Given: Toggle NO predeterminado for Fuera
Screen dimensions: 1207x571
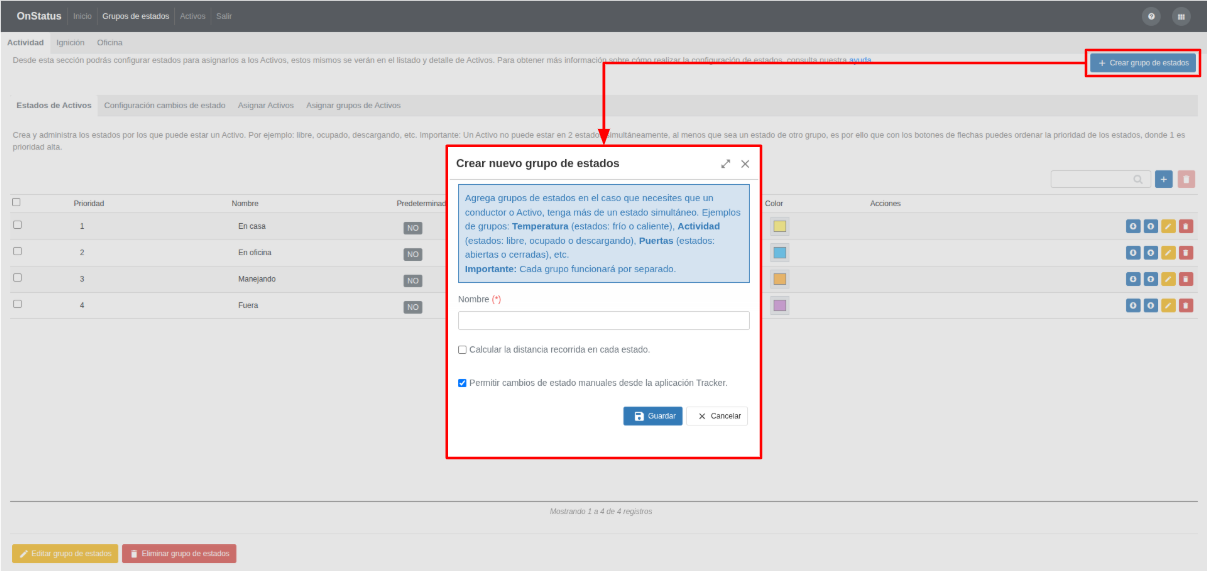Looking at the screenshot, I should tap(413, 307).
